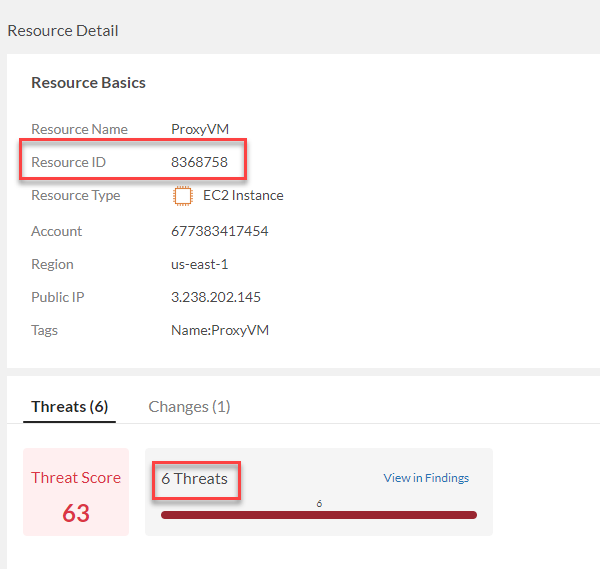The width and height of the screenshot is (600, 569).
Task: Click the Threat Score 63 card
Action: point(76,492)
